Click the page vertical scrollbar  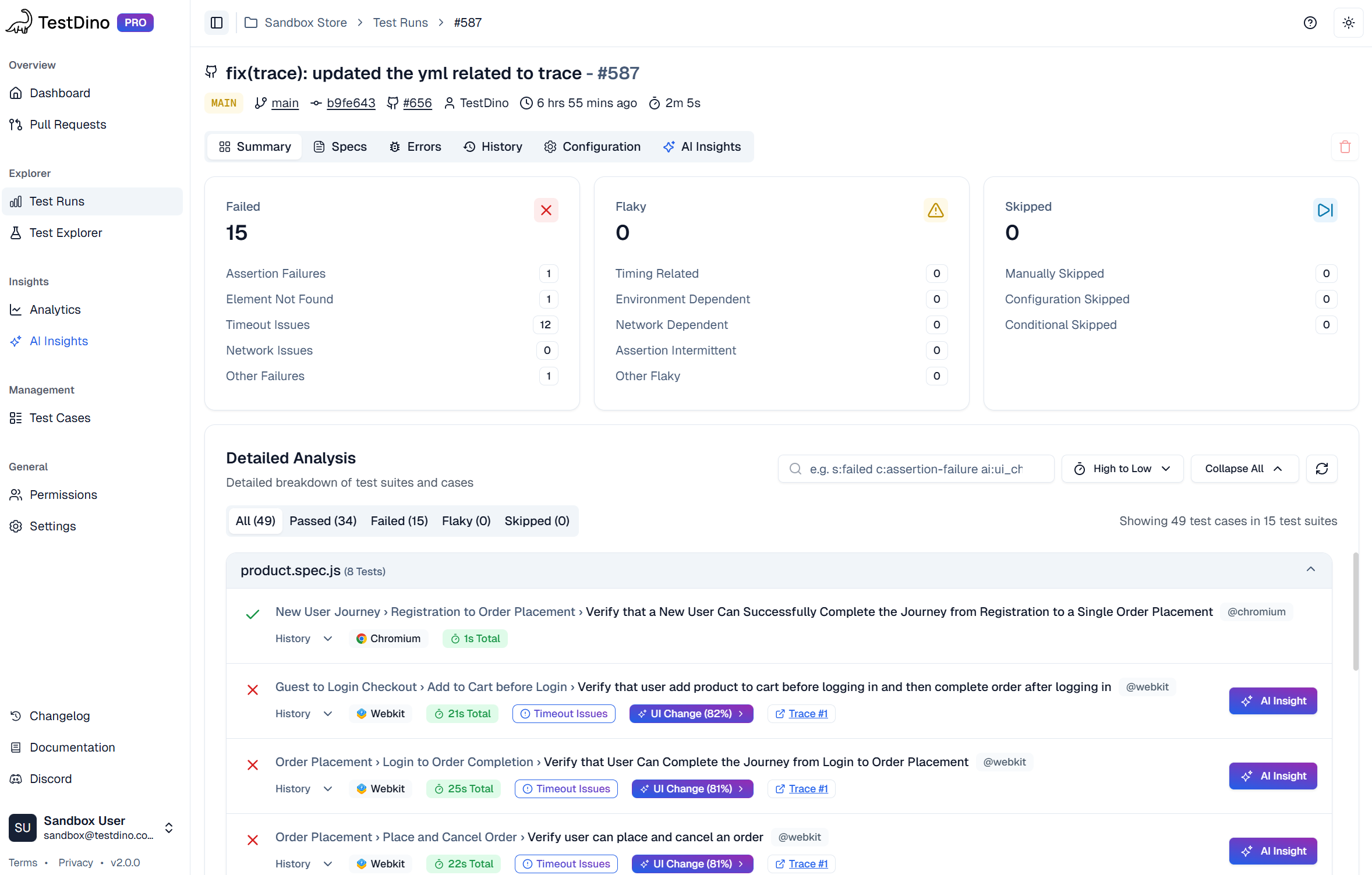point(1355,611)
